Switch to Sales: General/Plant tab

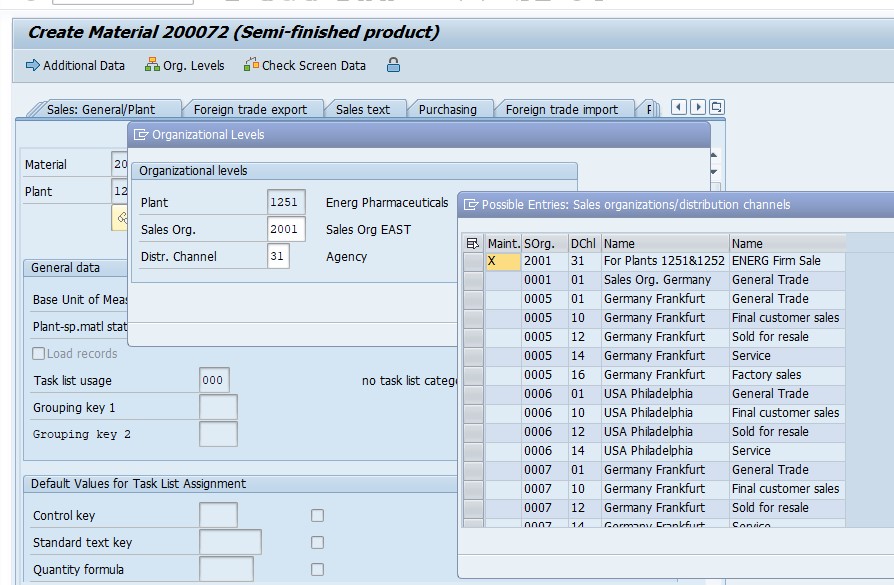pyautogui.click(x=100, y=109)
